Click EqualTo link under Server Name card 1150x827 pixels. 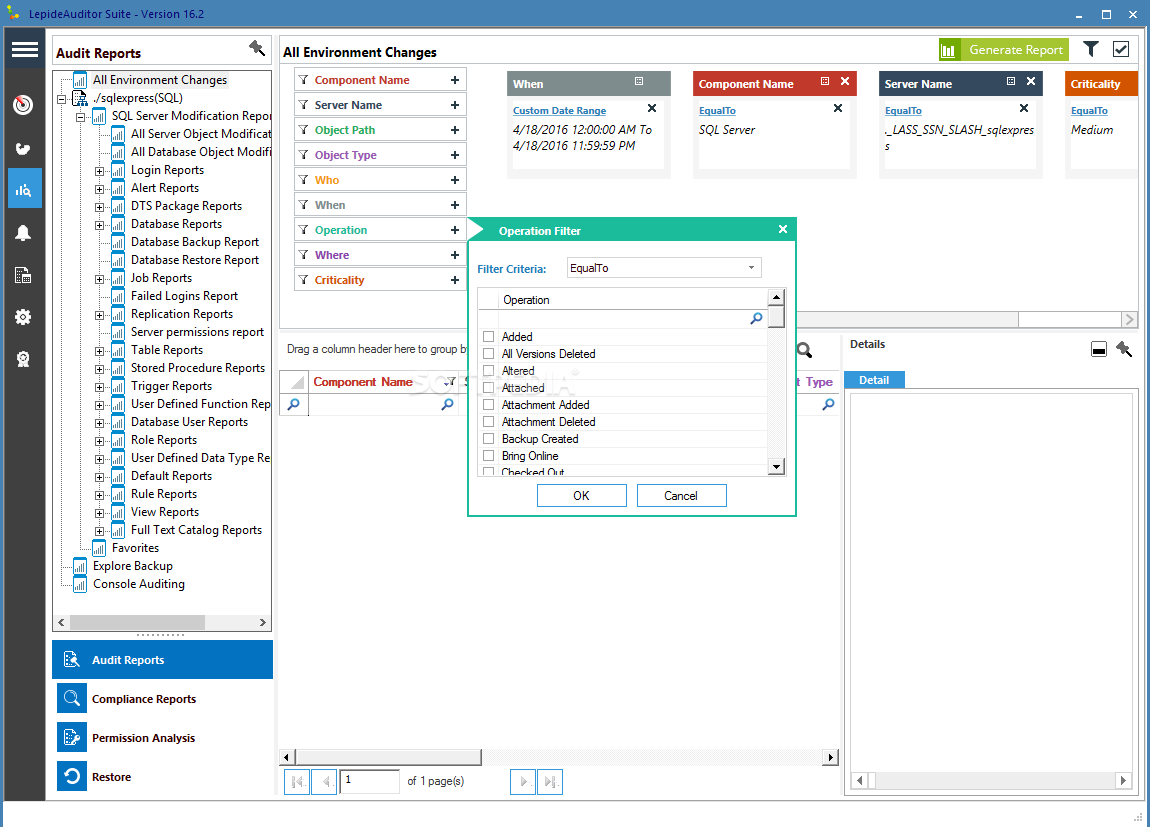pyautogui.click(x=904, y=111)
